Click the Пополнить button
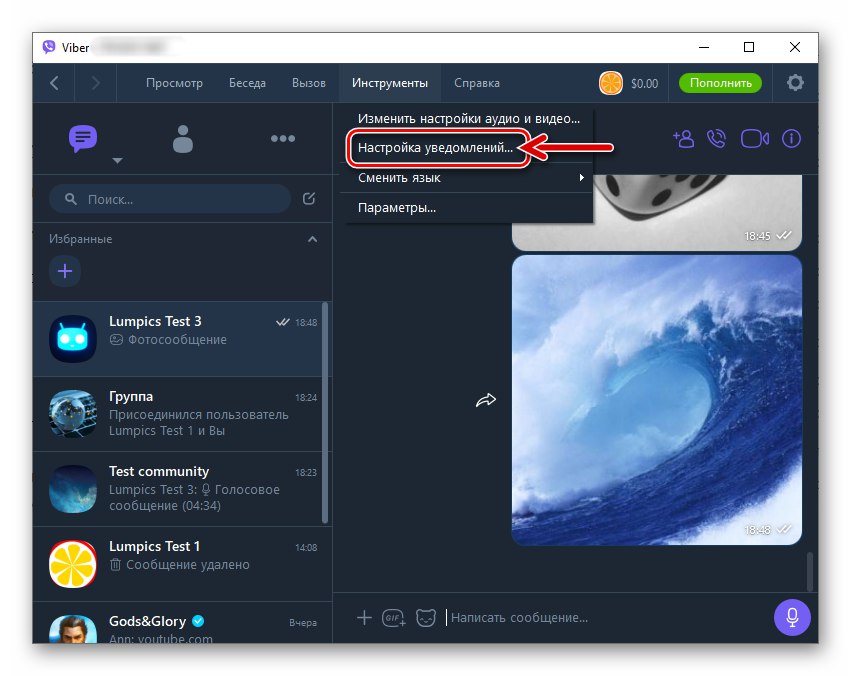Image resolution: width=851 pixels, height=676 pixels. pyautogui.click(x=720, y=83)
